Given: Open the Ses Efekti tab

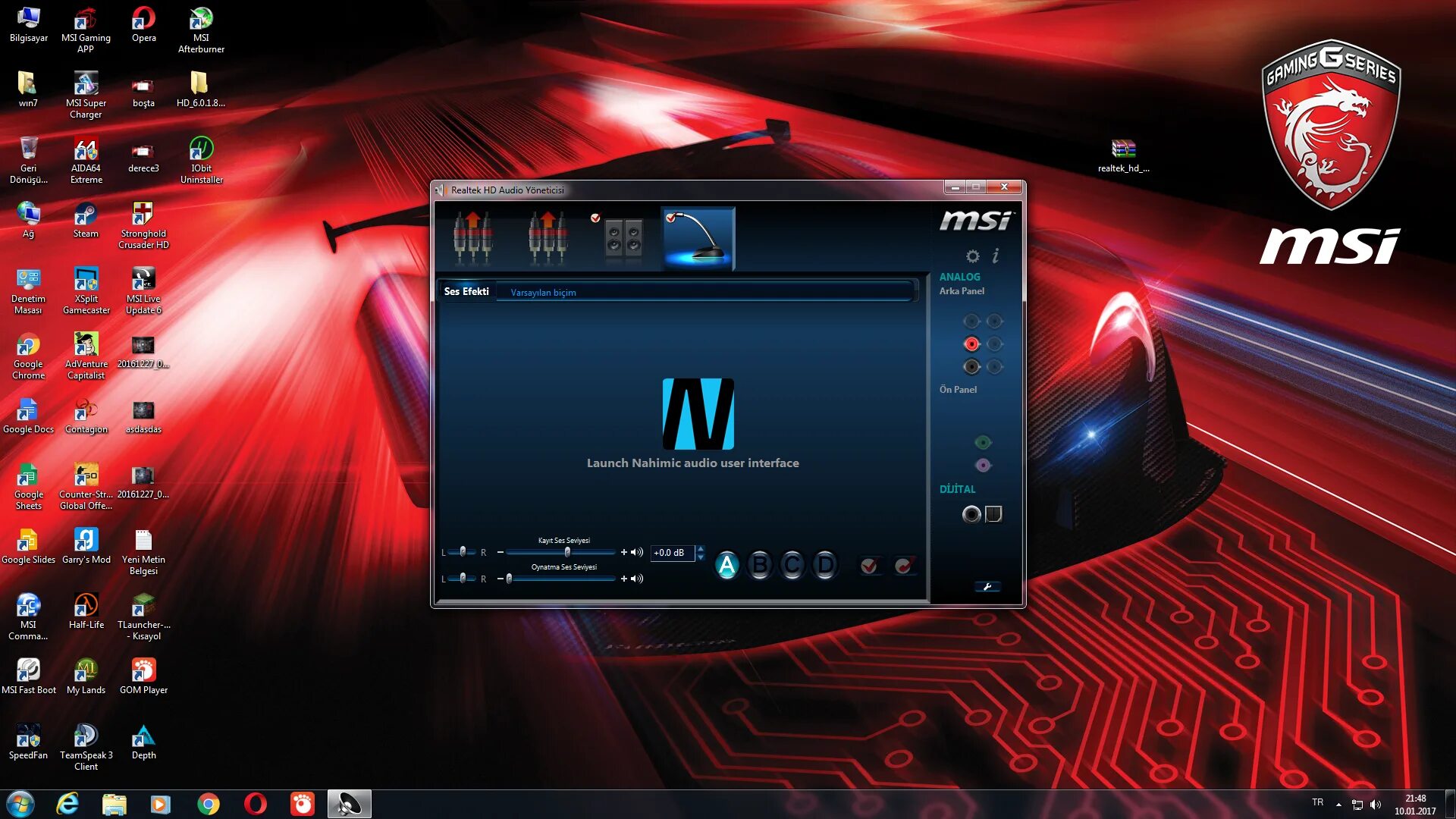Looking at the screenshot, I should 466,291.
